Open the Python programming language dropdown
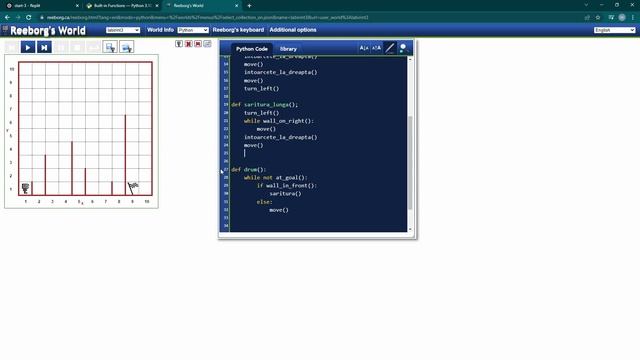 pyautogui.click(x=193, y=30)
